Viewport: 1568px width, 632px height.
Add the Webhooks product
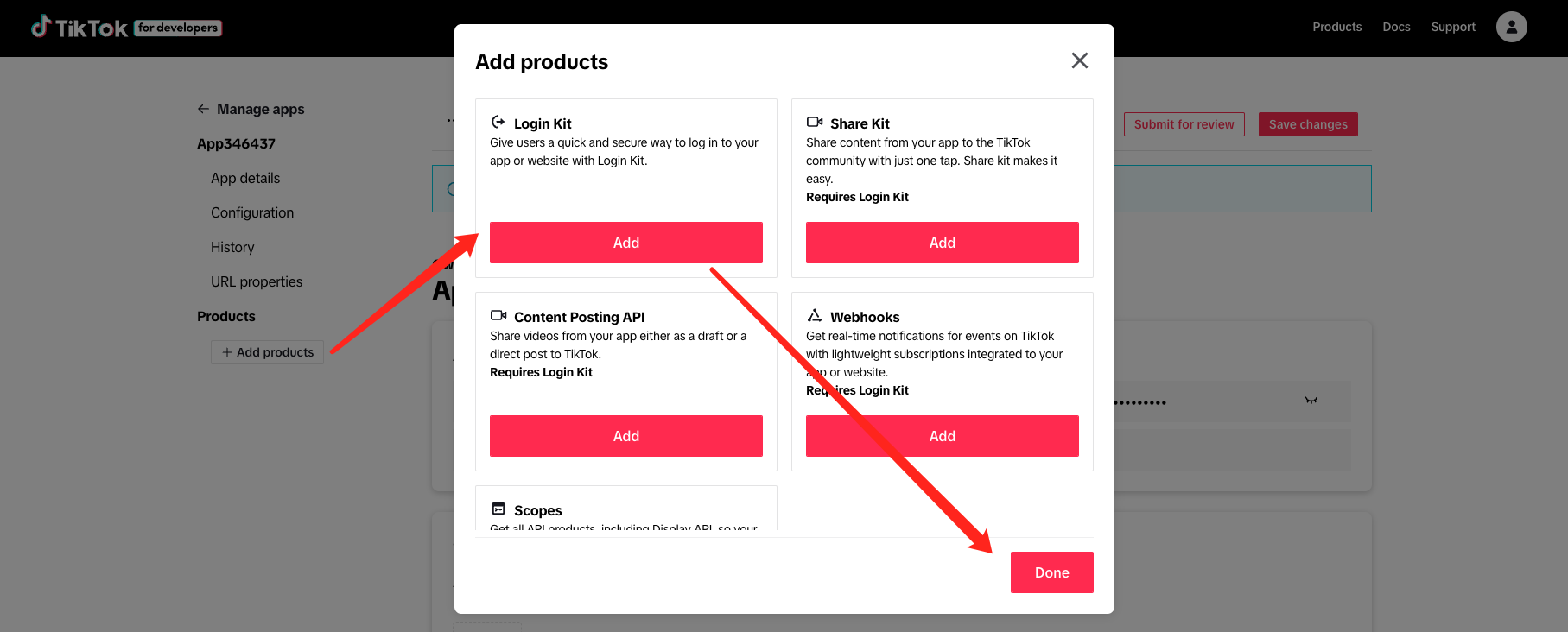point(942,436)
